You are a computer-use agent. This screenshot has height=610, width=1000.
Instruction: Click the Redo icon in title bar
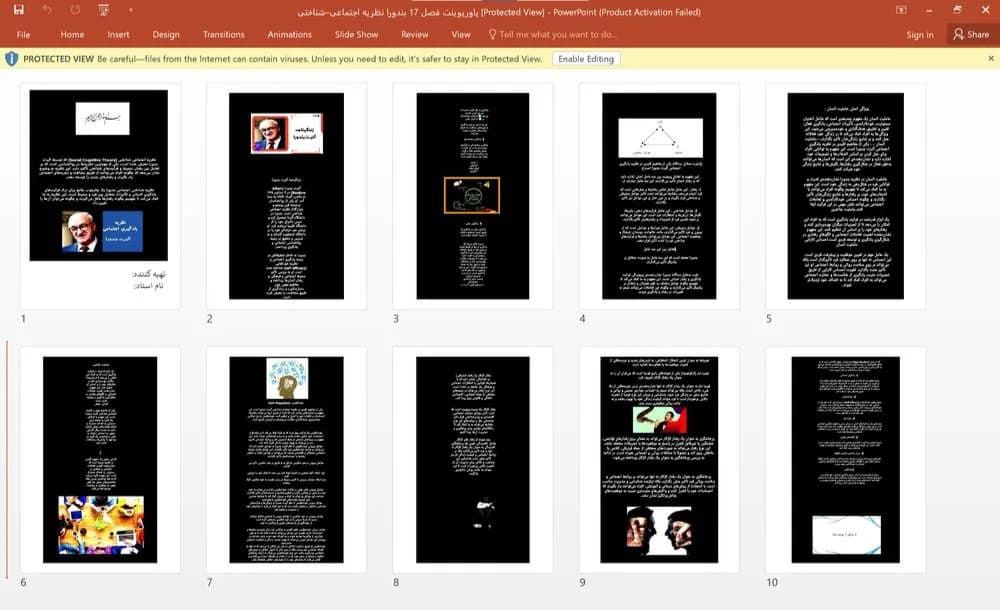click(x=75, y=10)
